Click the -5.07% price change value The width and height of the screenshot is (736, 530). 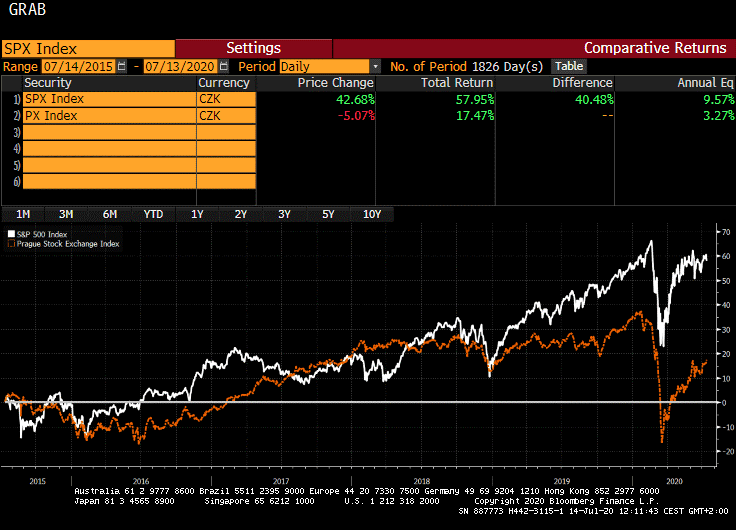[356, 115]
